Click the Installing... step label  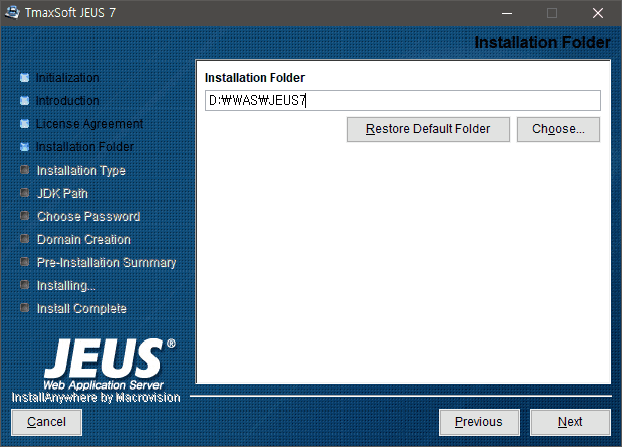click(66, 286)
